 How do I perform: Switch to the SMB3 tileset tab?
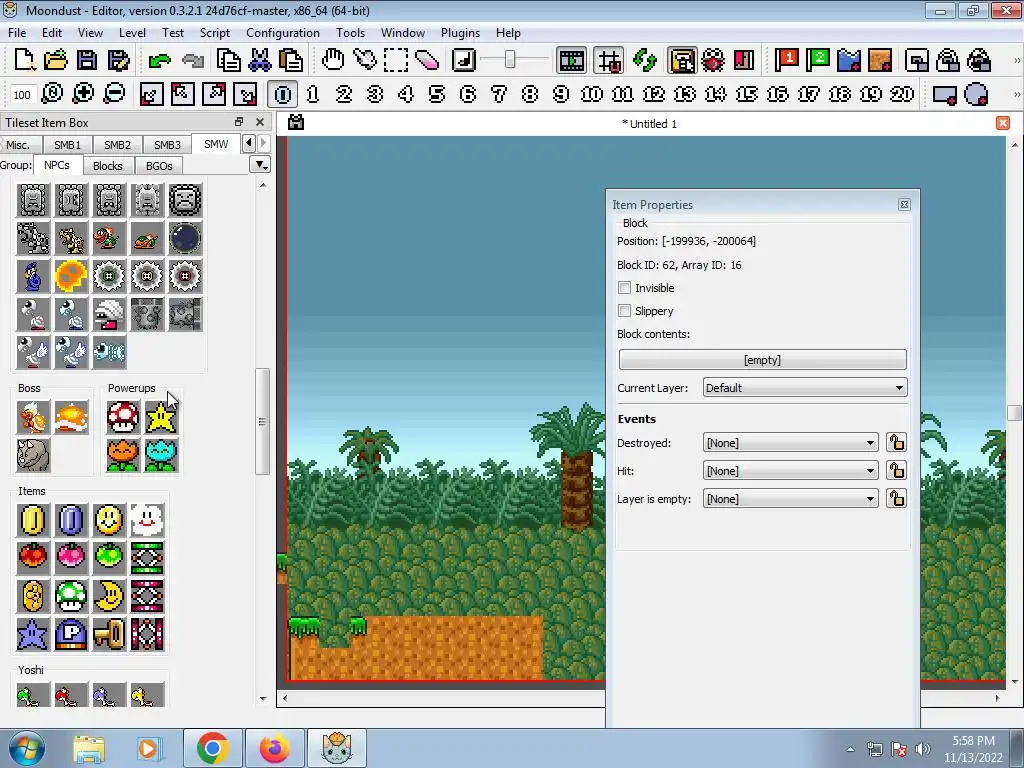(x=167, y=145)
